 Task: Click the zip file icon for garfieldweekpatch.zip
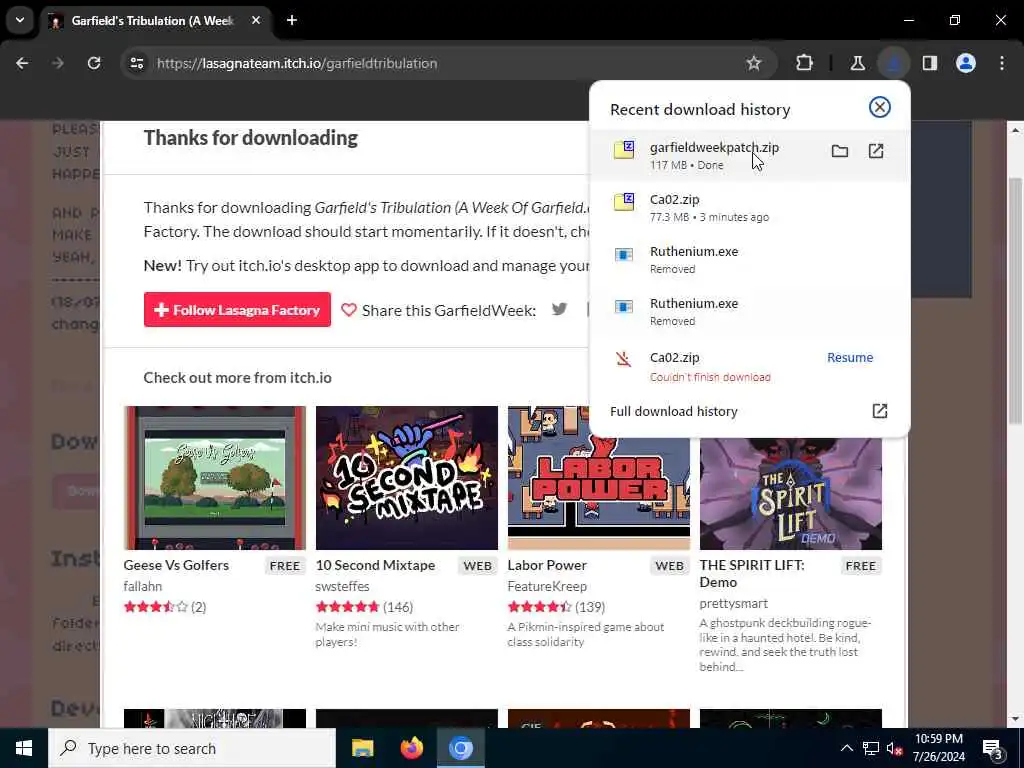point(624,150)
